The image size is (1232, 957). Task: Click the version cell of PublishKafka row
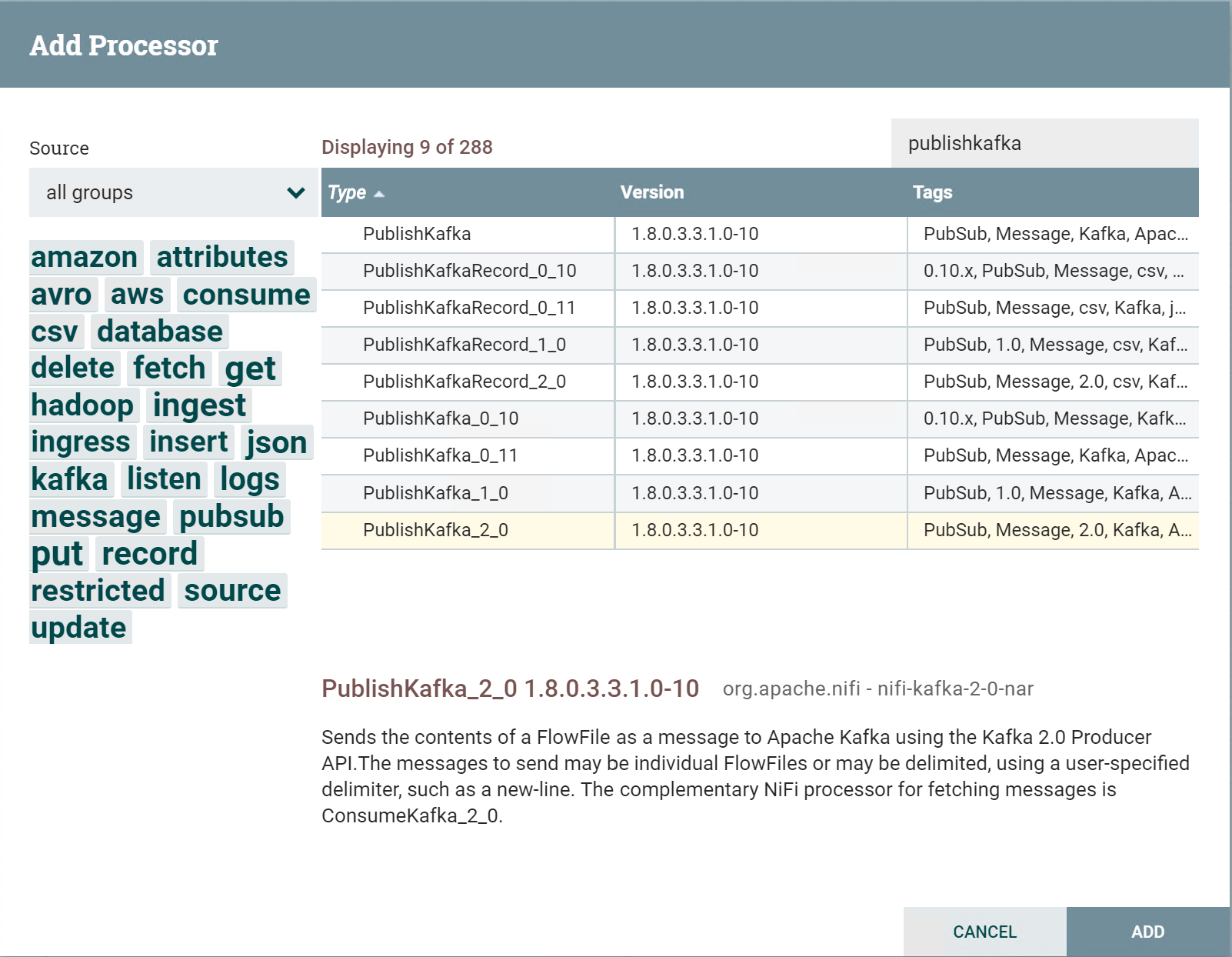coord(761,234)
